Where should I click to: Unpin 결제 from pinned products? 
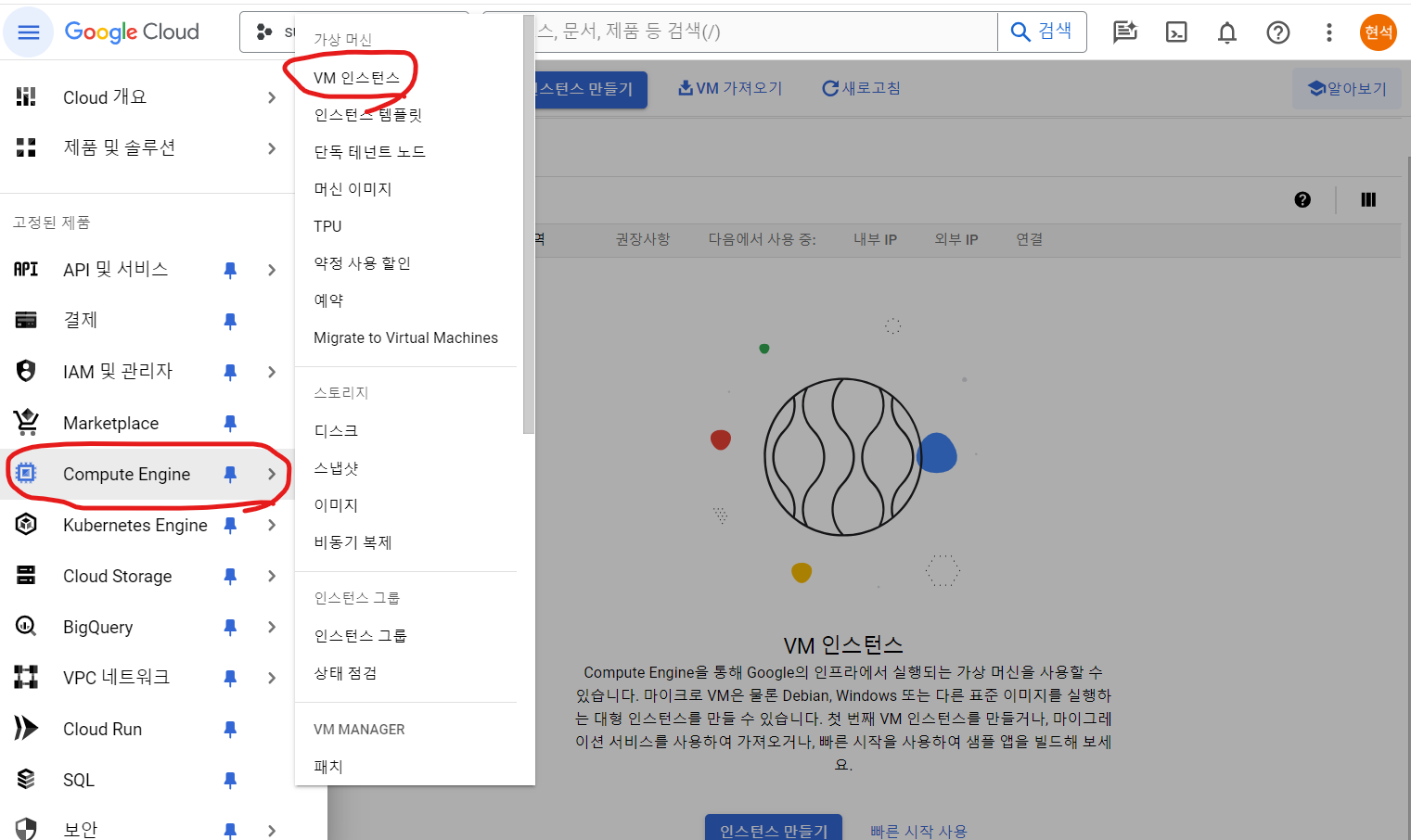230,321
